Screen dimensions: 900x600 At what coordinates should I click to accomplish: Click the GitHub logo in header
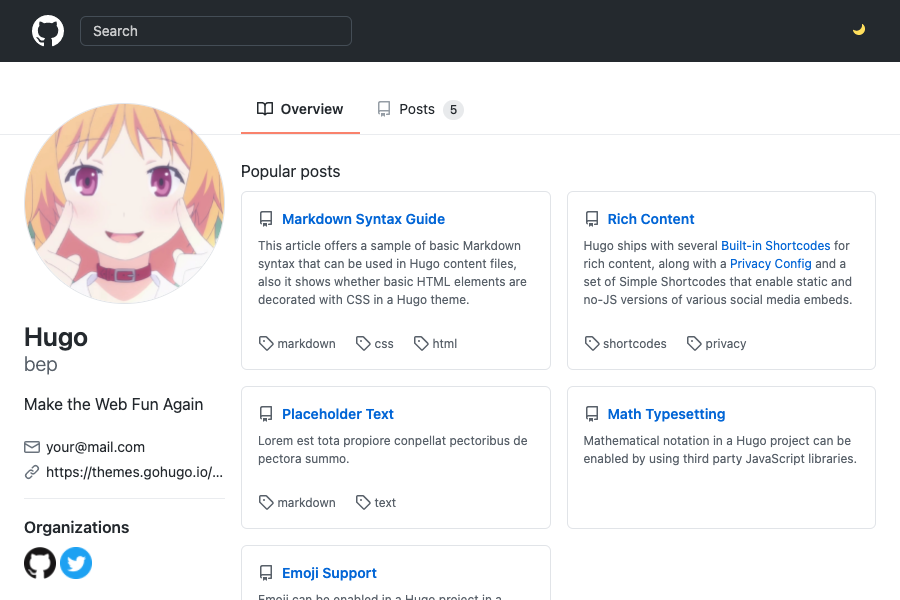(x=48, y=31)
